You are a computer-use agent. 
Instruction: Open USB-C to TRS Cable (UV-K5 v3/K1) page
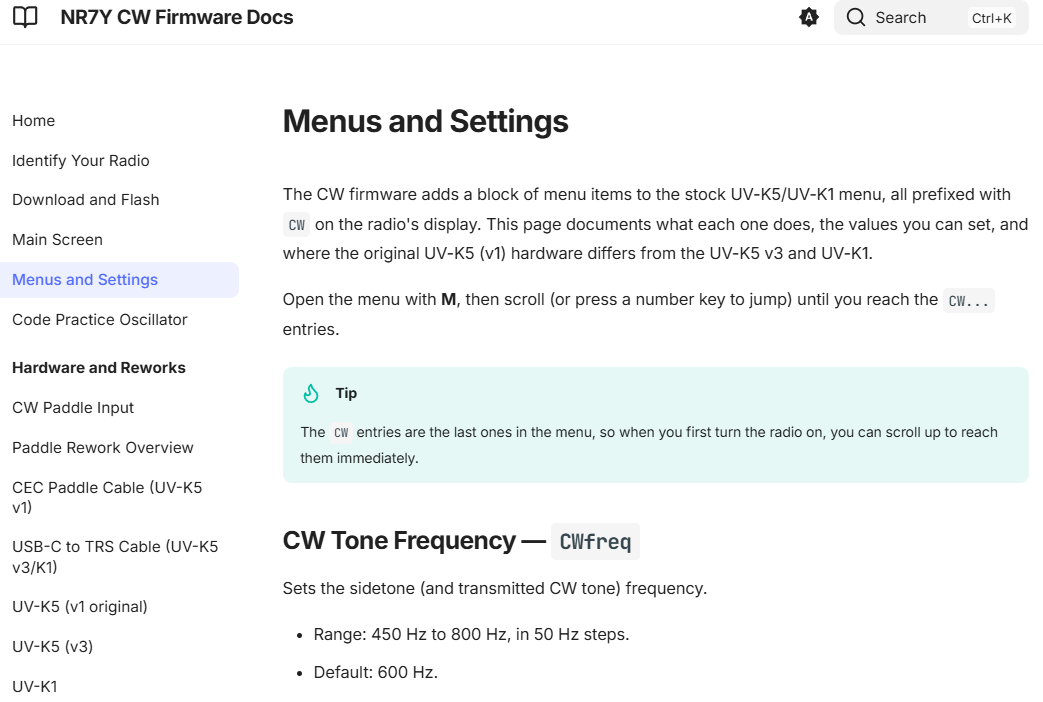click(115, 556)
